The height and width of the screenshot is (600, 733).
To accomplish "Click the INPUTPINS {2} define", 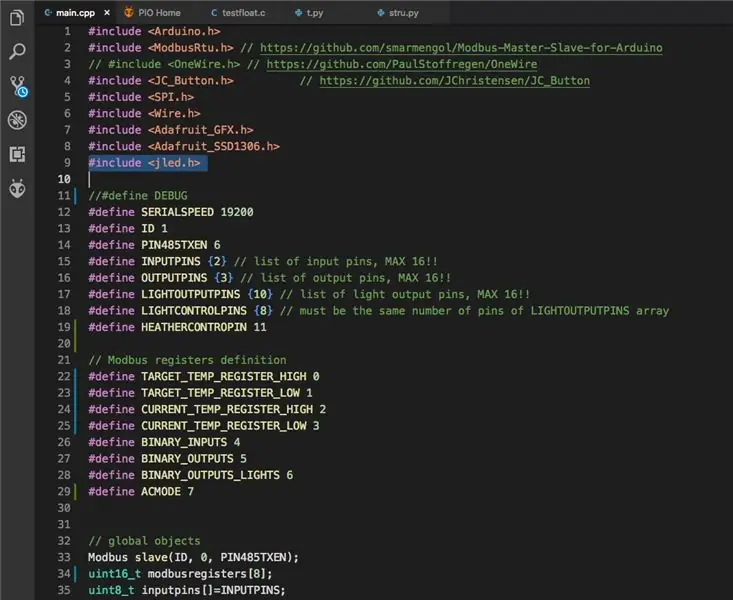I will 158,261.
